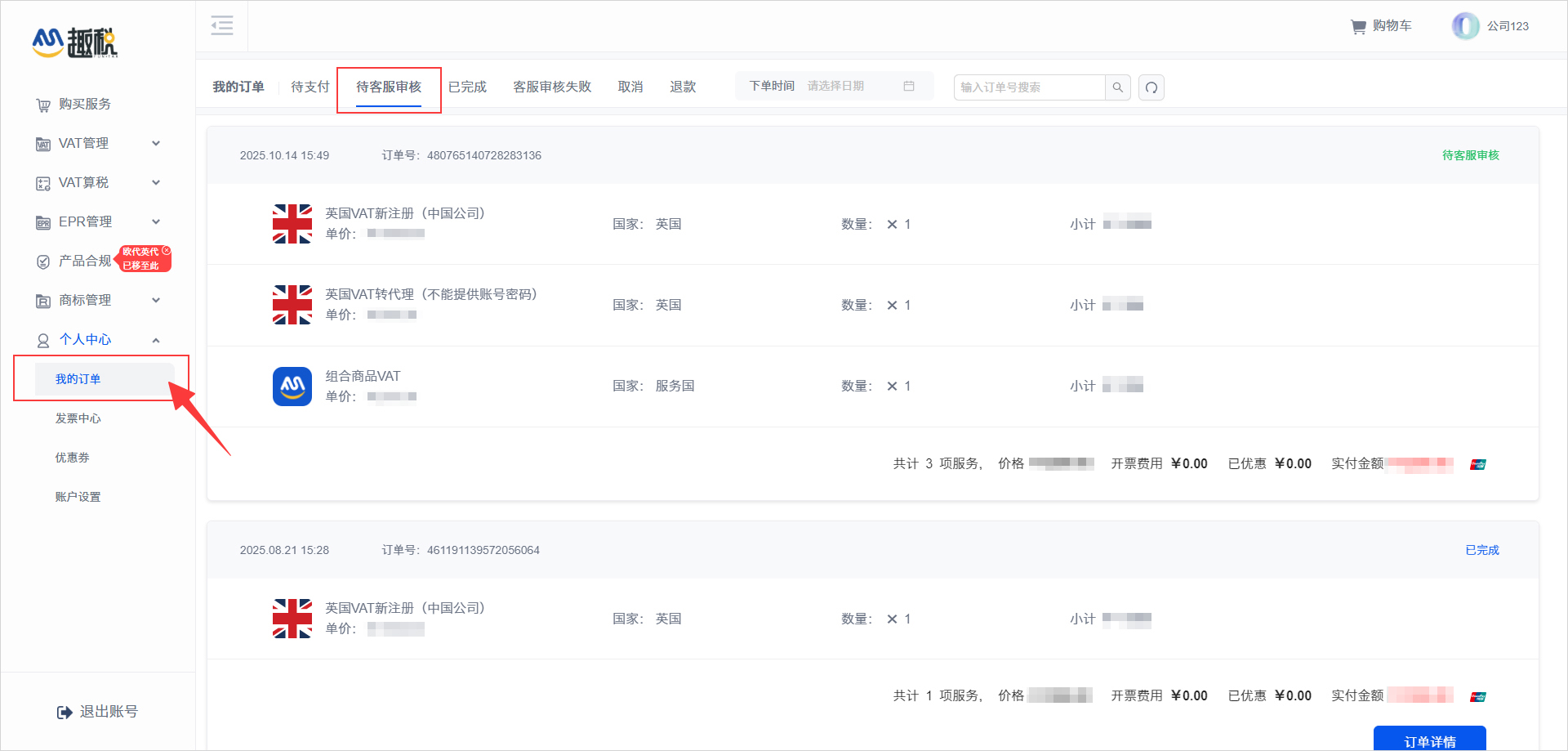Select the 产品合规 compliance icon

(43, 261)
